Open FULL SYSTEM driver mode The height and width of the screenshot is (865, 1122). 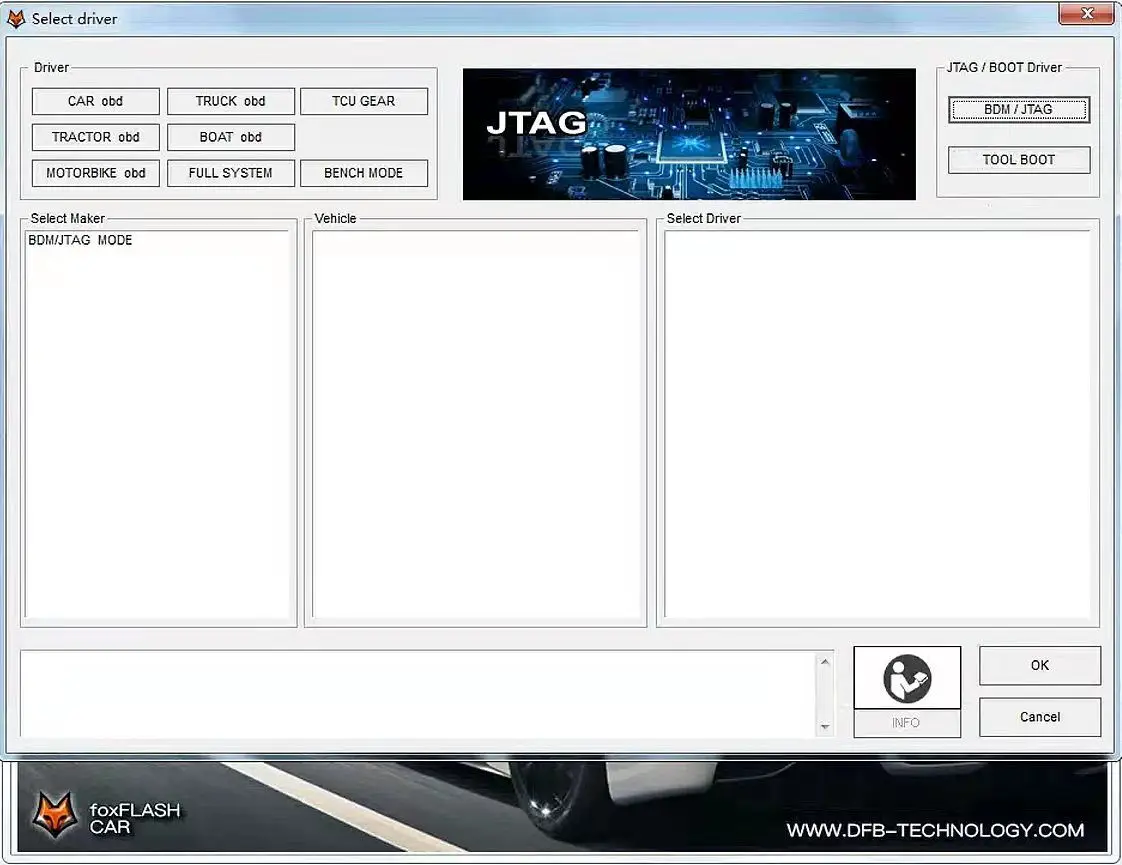click(x=230, y=172)
